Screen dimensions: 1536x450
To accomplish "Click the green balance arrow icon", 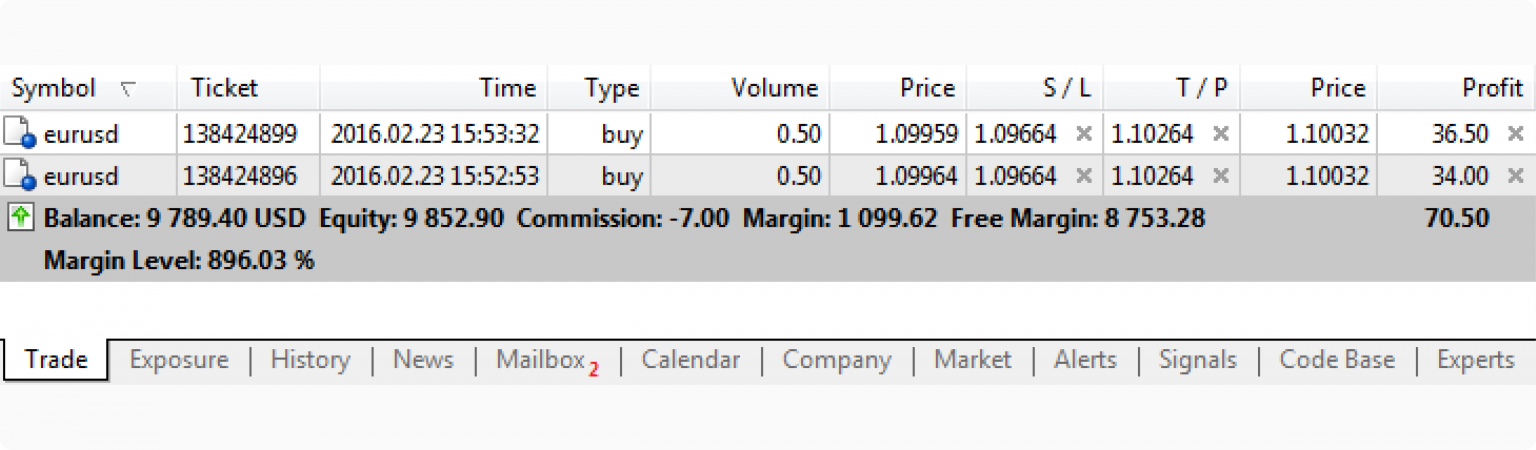I will click(x=21, y=217).
